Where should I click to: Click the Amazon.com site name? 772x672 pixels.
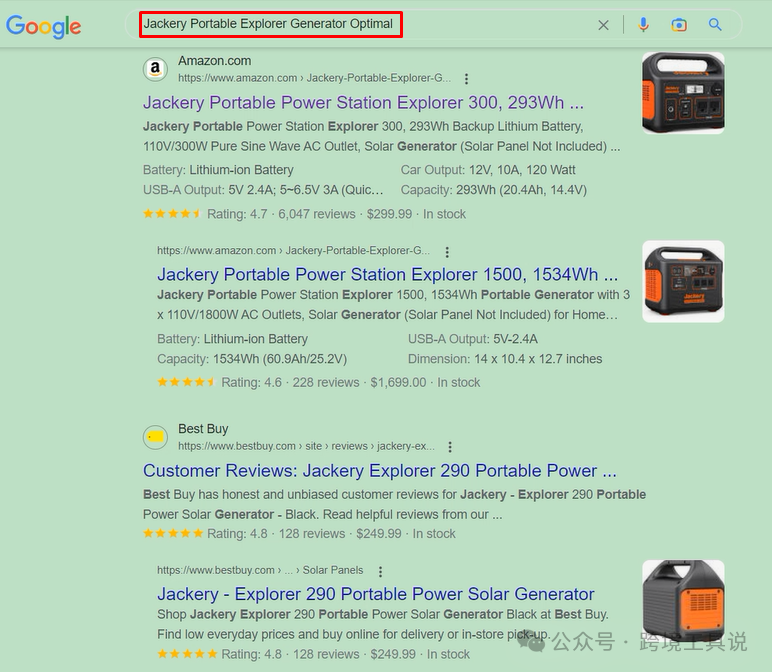[x=215, y=61]
